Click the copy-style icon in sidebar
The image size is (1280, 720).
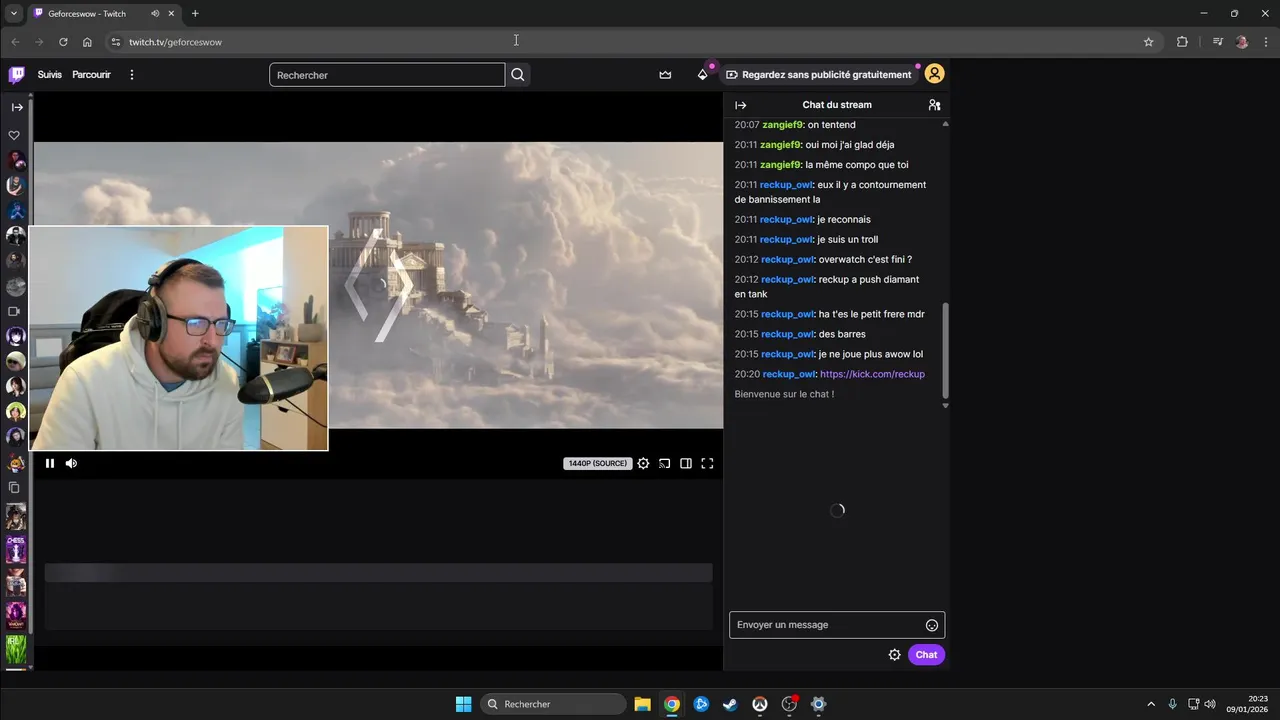tap(14, 488)
